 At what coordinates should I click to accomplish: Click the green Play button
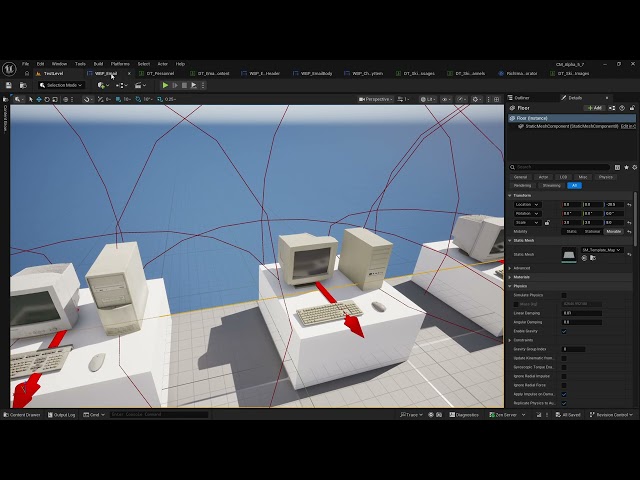click(165, 85)
